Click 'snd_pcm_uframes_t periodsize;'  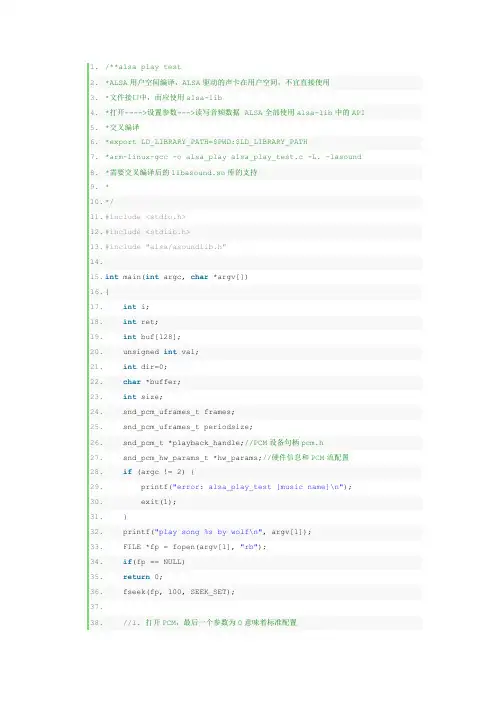[x=188, y=427]
